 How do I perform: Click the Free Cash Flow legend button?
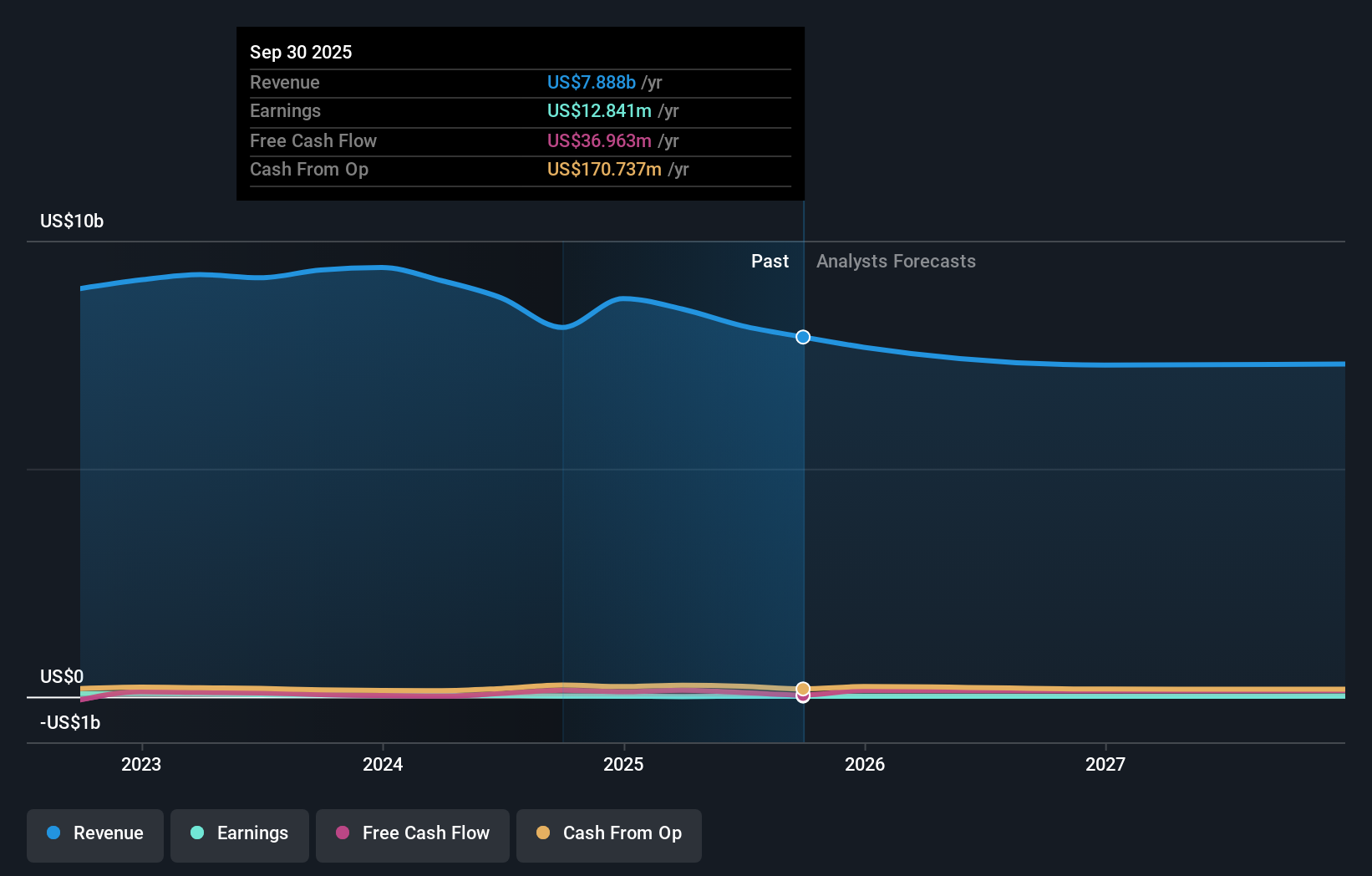pos(412,833)
